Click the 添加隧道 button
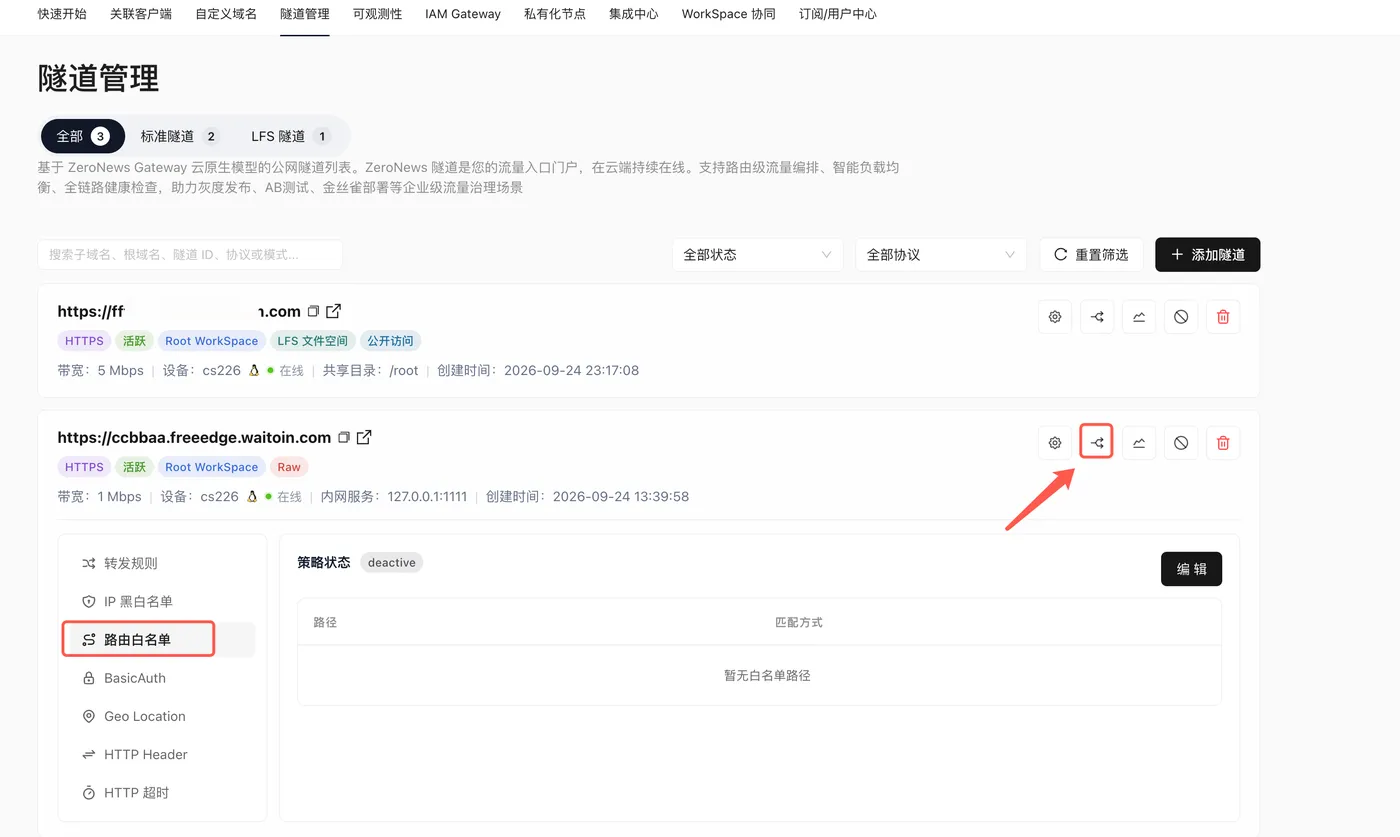Screen dimensions: 1400x837 [x=1207, y=255]
